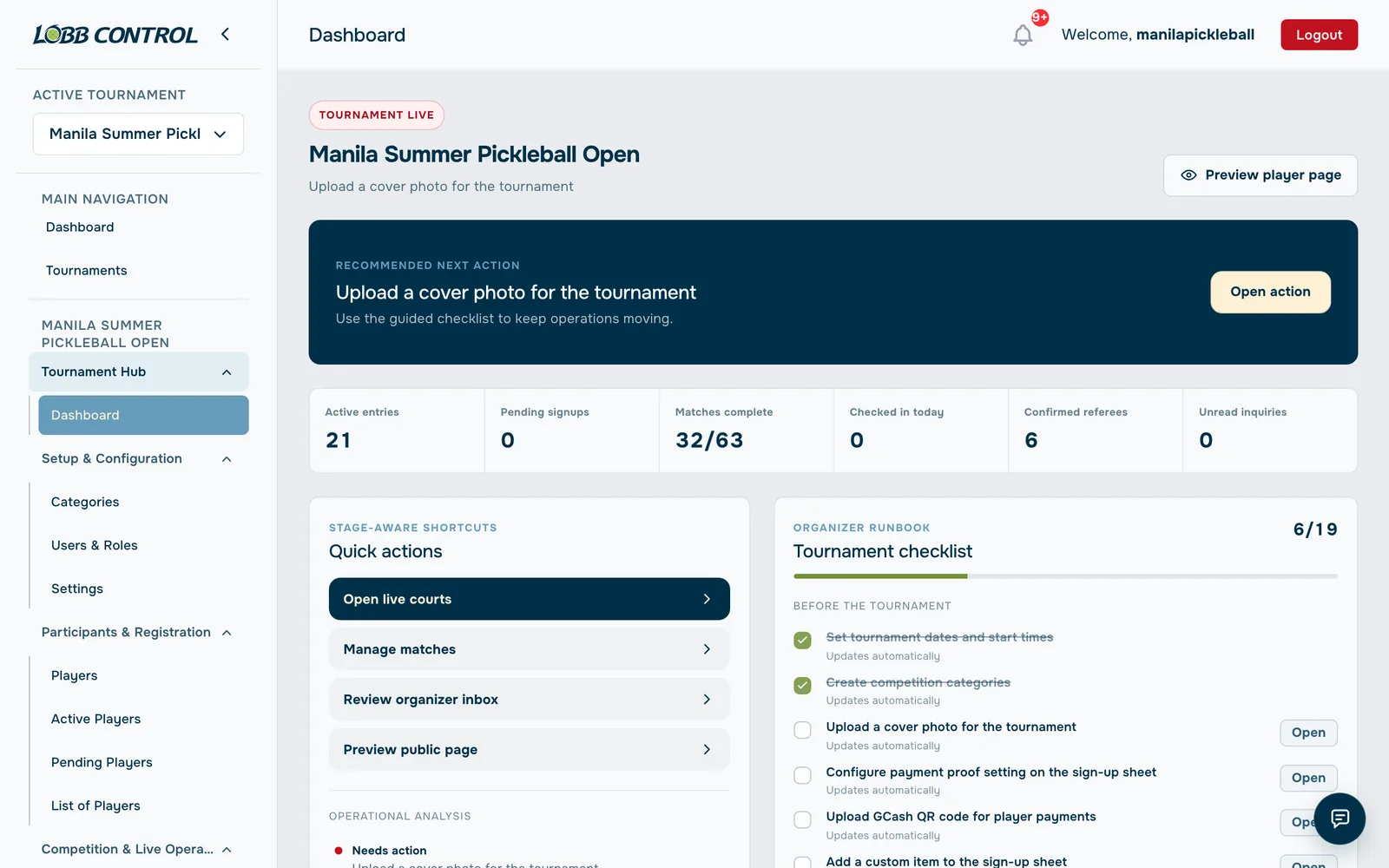This screenshot has width=1389, height=868.
Task: Go to Active Players
Action: (95, 719)
